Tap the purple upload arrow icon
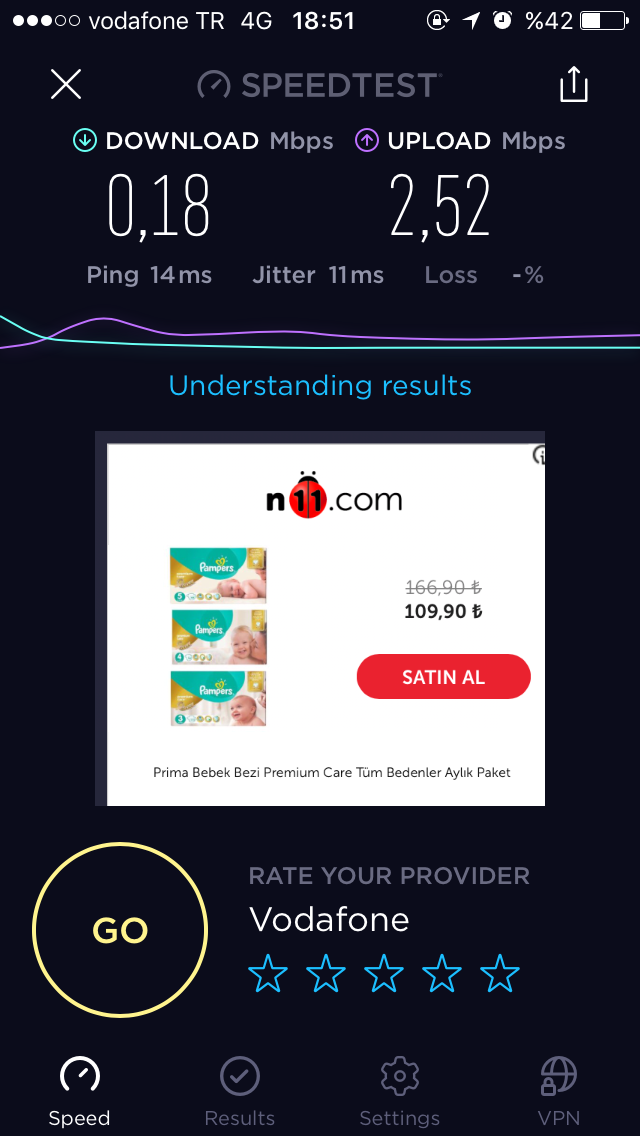This screenshot has height=1136, width=640. (x=367, y=141)
